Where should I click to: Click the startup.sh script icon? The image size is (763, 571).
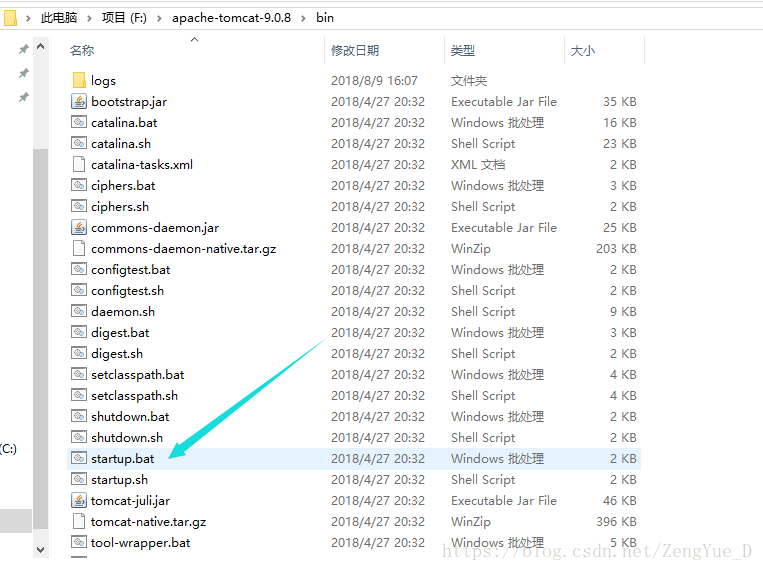79,479
